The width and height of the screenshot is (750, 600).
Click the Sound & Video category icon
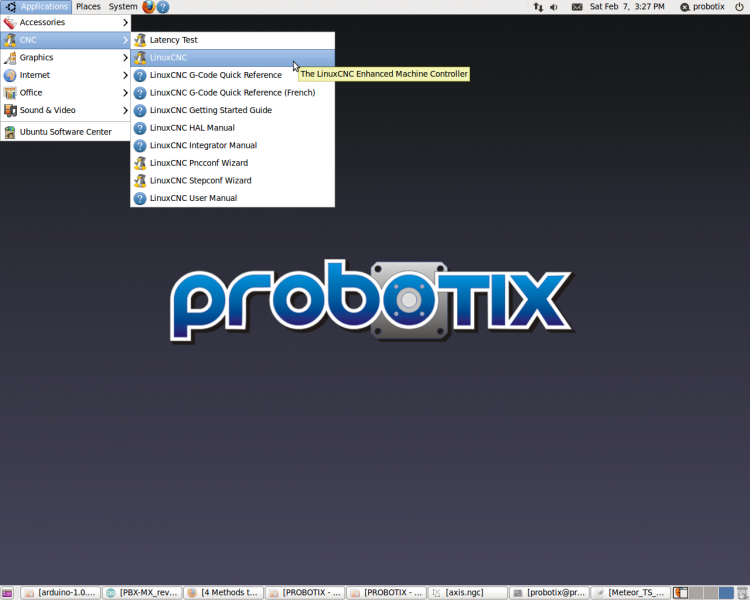[x=10, y=111]
